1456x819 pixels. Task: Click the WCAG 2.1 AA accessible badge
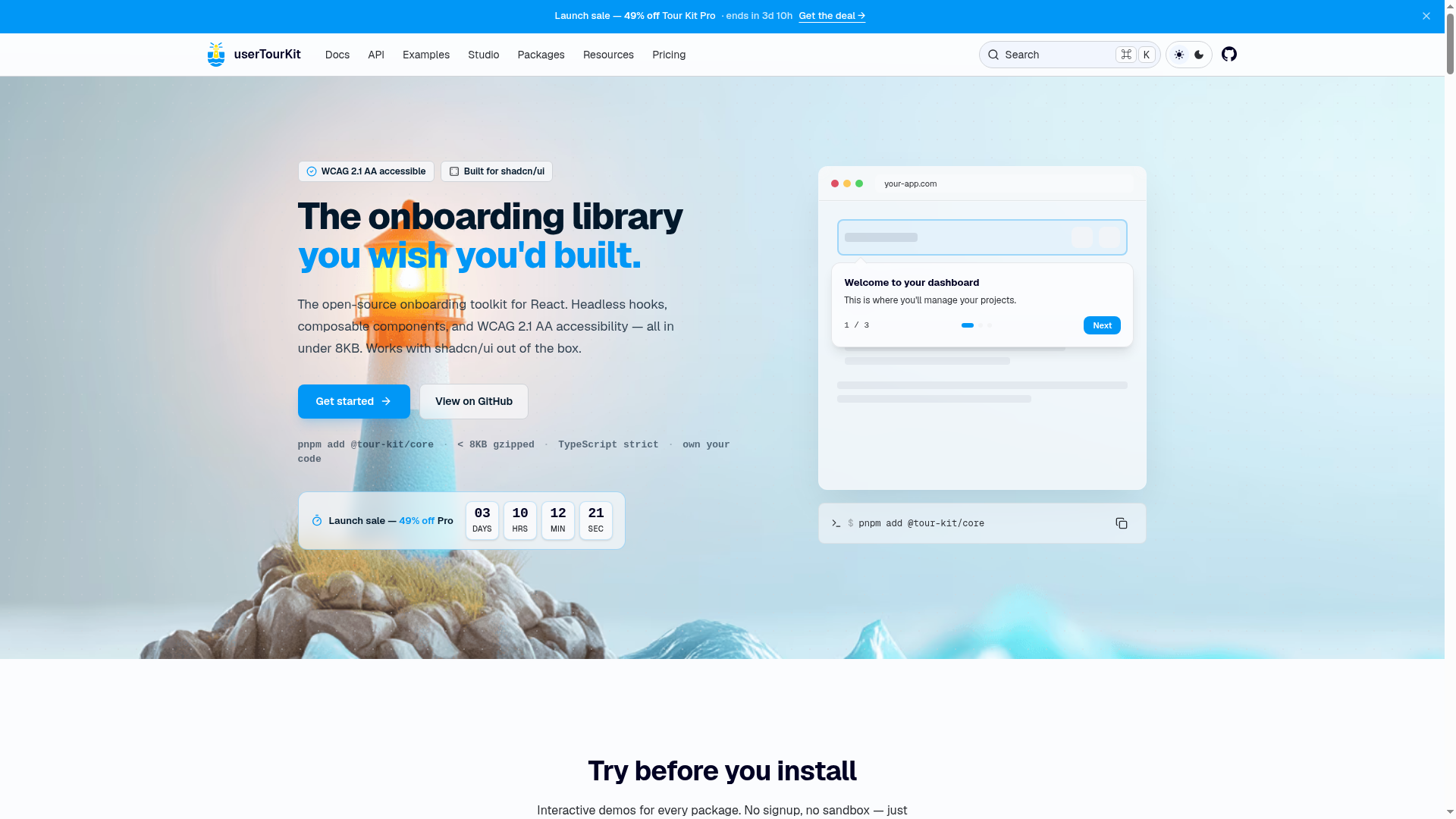coord(366,171)
